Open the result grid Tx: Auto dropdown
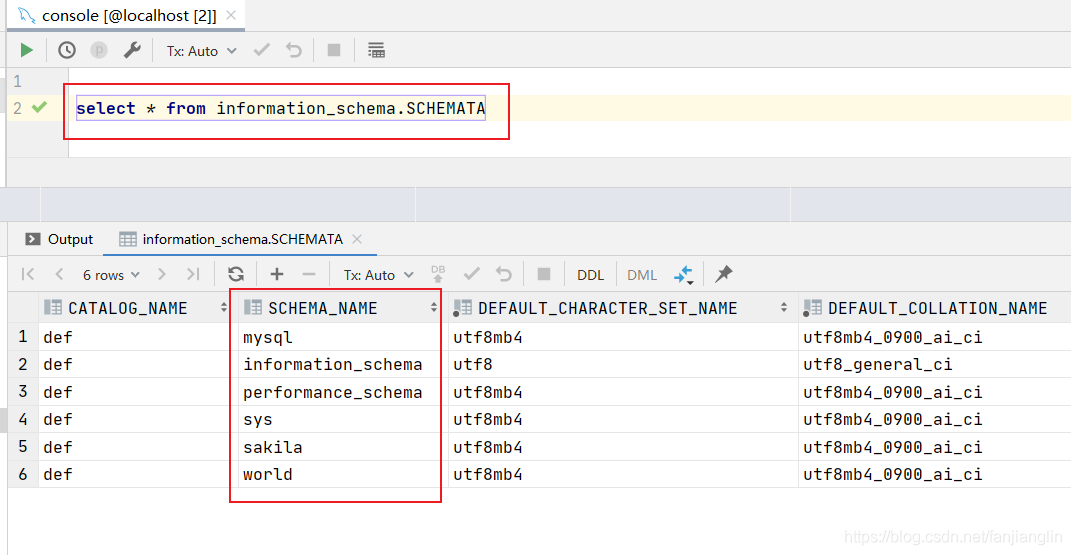Image resolution: width=1071 pixels, height=555 pixels. click(x=378, y=274)
